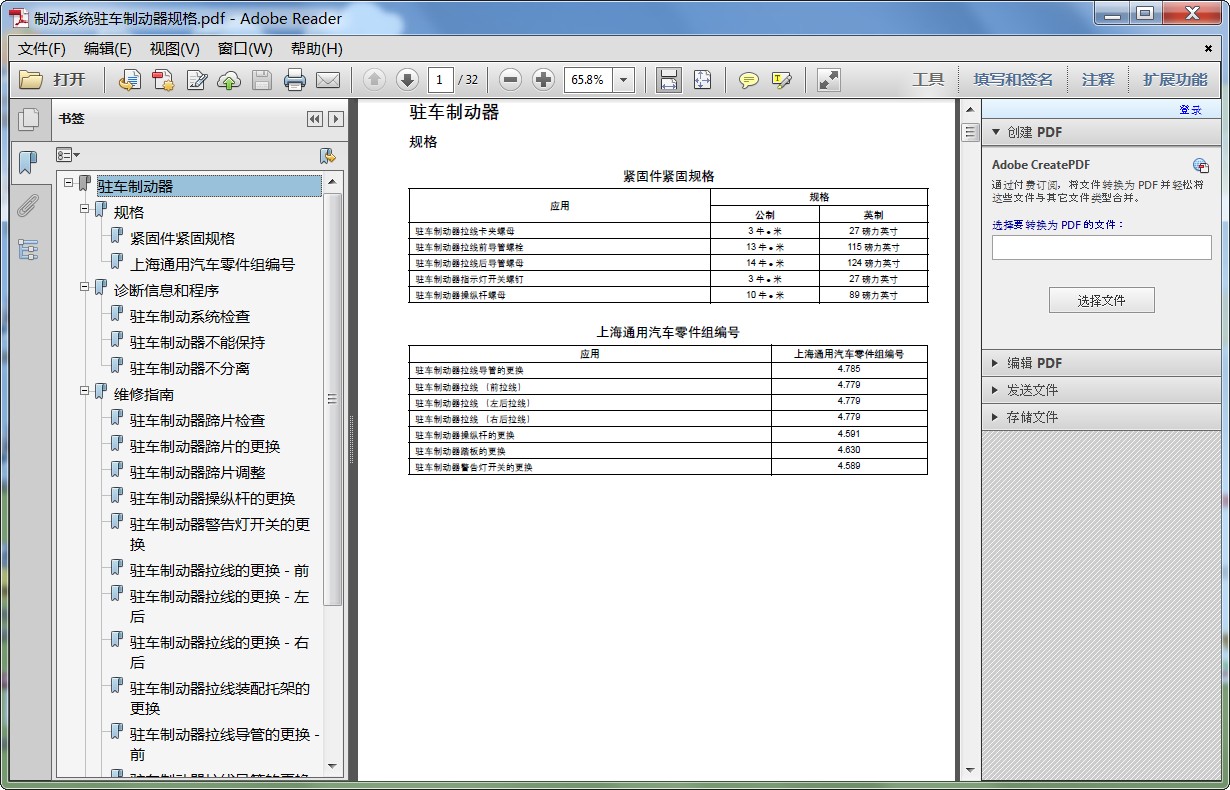Select 驻车制动器蹄片调整 bookmark
Image resolution: width=1230 pixels, height=790 pixels.
(x=197, y=472)
